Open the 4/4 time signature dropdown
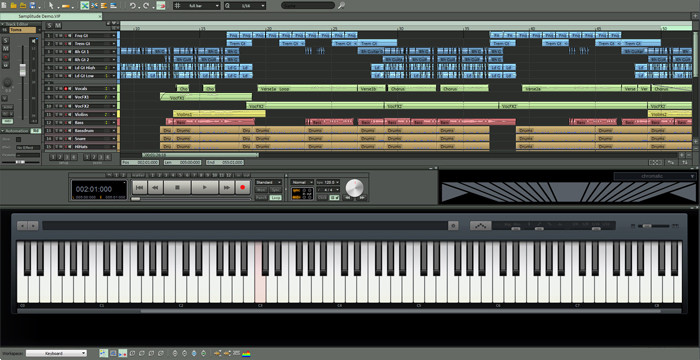 [328, 190]
